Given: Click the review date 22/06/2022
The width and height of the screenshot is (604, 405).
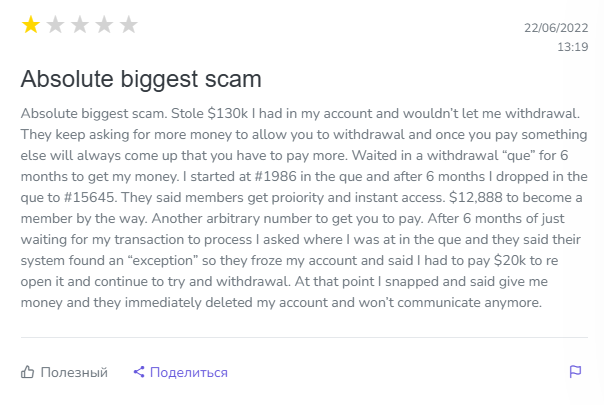Looking at the screenshot, I should point(553,27).
